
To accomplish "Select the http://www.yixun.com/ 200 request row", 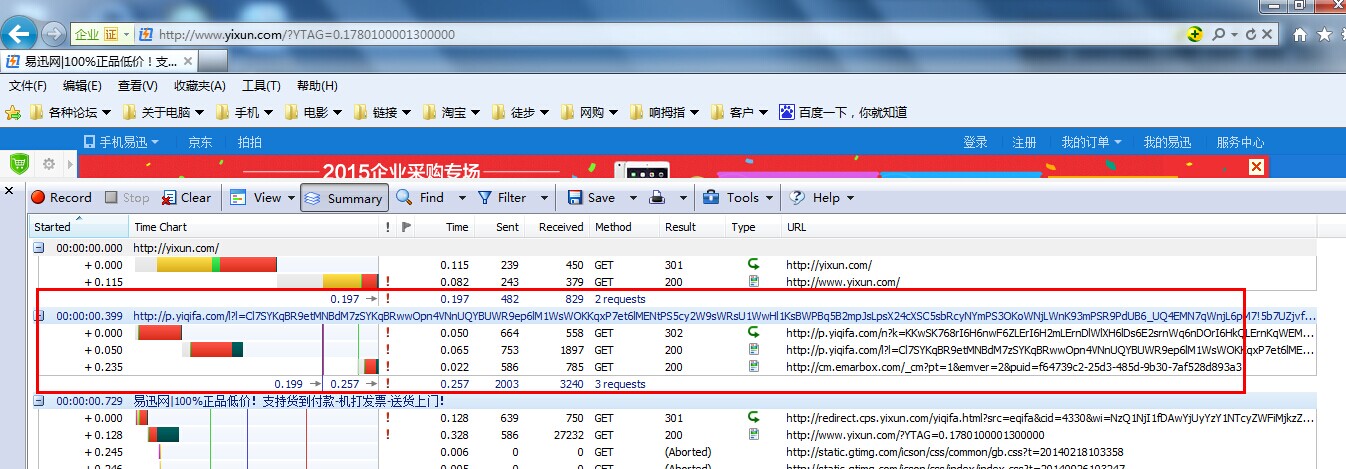I will [x=674, y=282].
